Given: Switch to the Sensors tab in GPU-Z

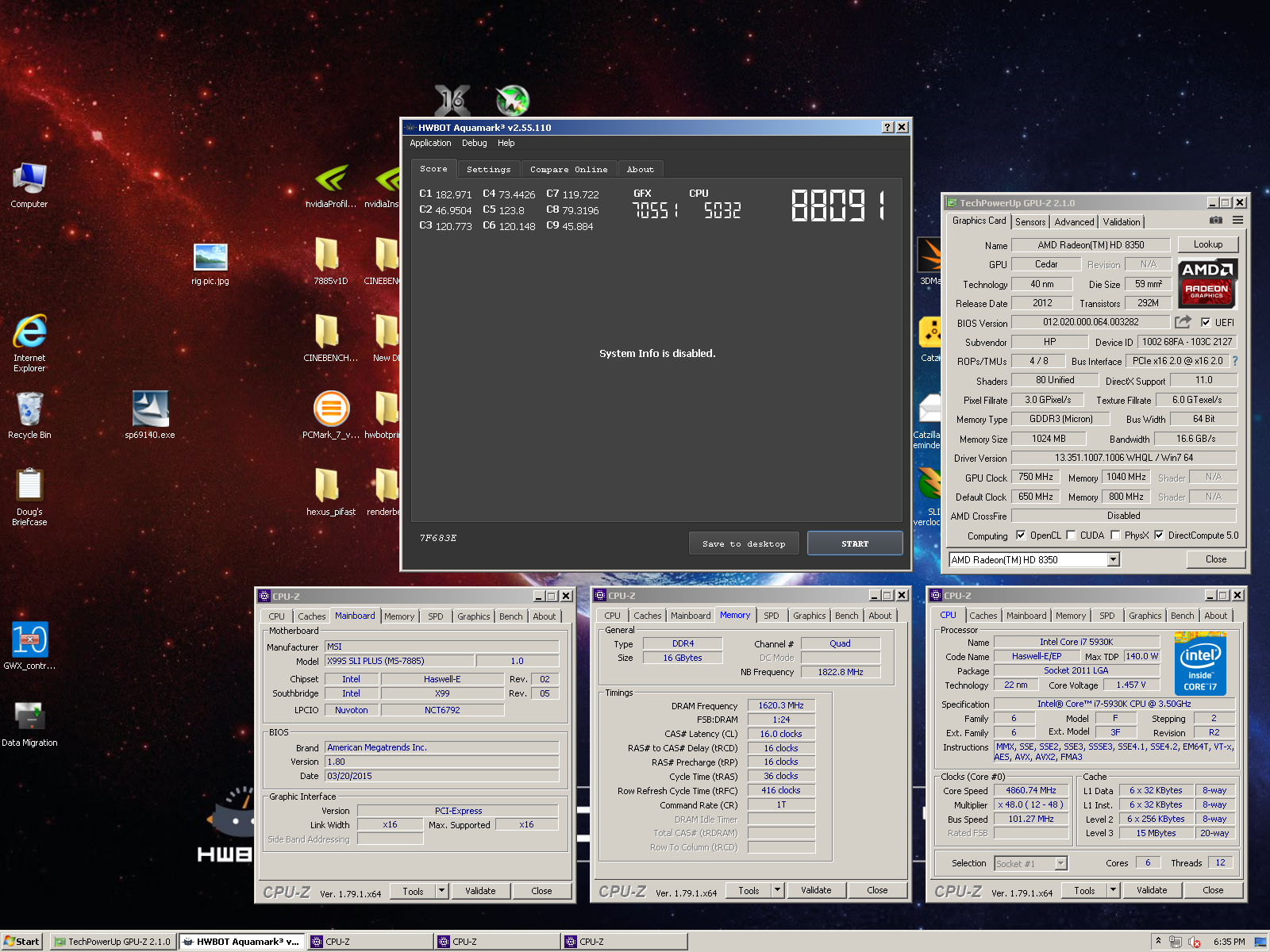Looking at the screenshot, I should coord(1030,222).
